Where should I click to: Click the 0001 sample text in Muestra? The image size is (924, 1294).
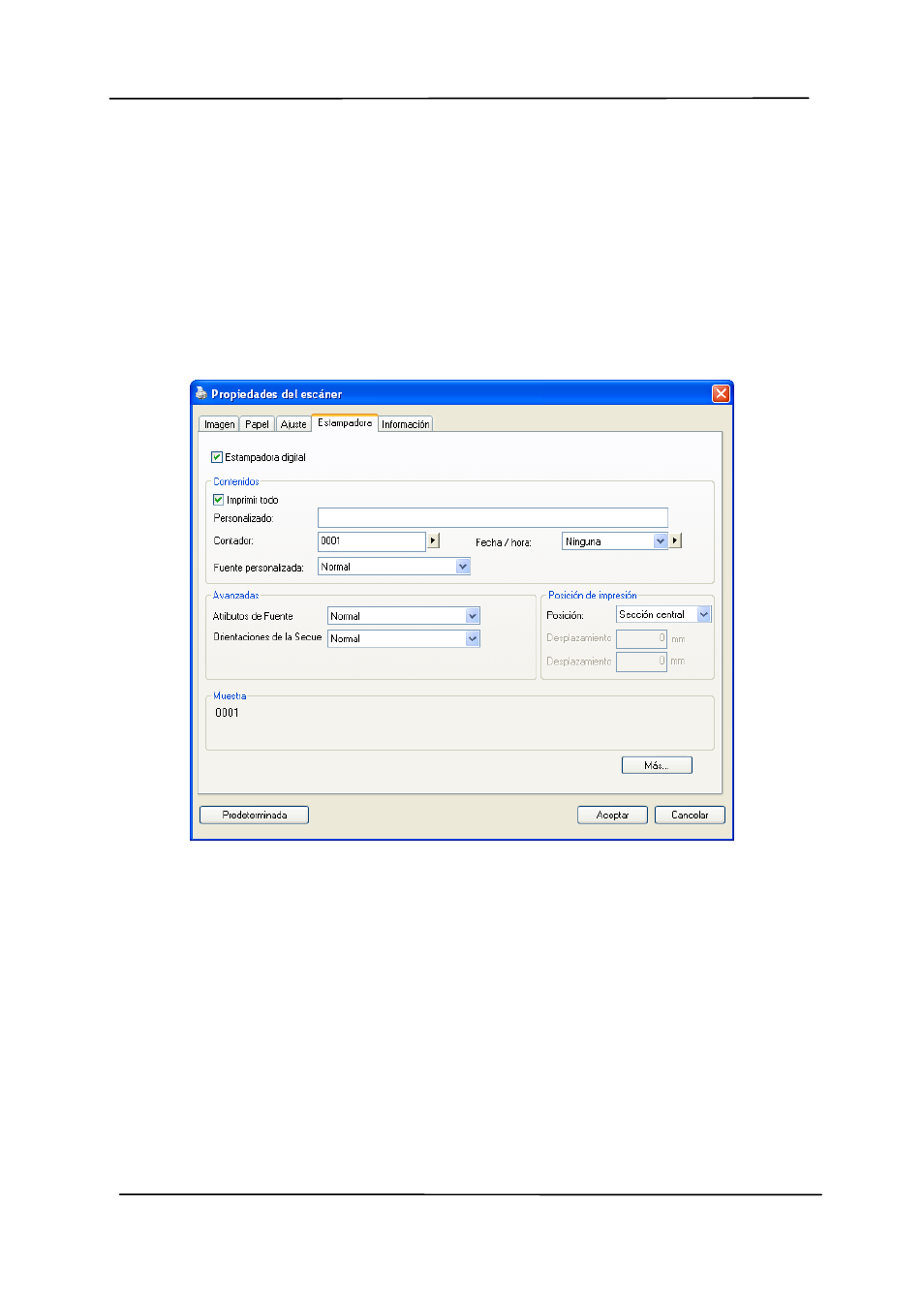point(227,713)
